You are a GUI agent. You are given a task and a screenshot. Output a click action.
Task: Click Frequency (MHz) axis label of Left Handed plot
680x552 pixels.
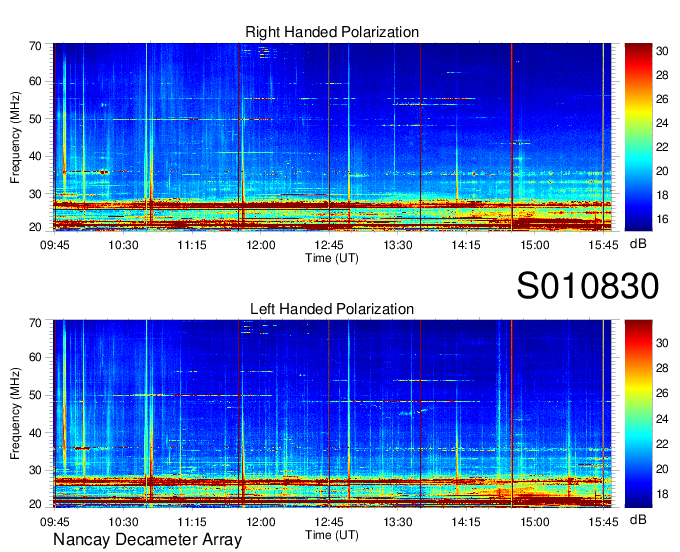[x=15, y=414]
